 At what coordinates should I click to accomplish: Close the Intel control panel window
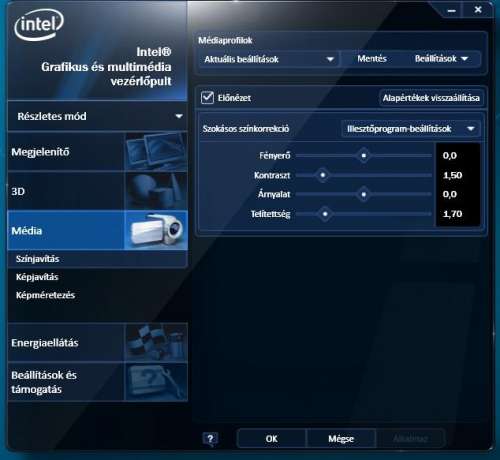click(478, 10)
